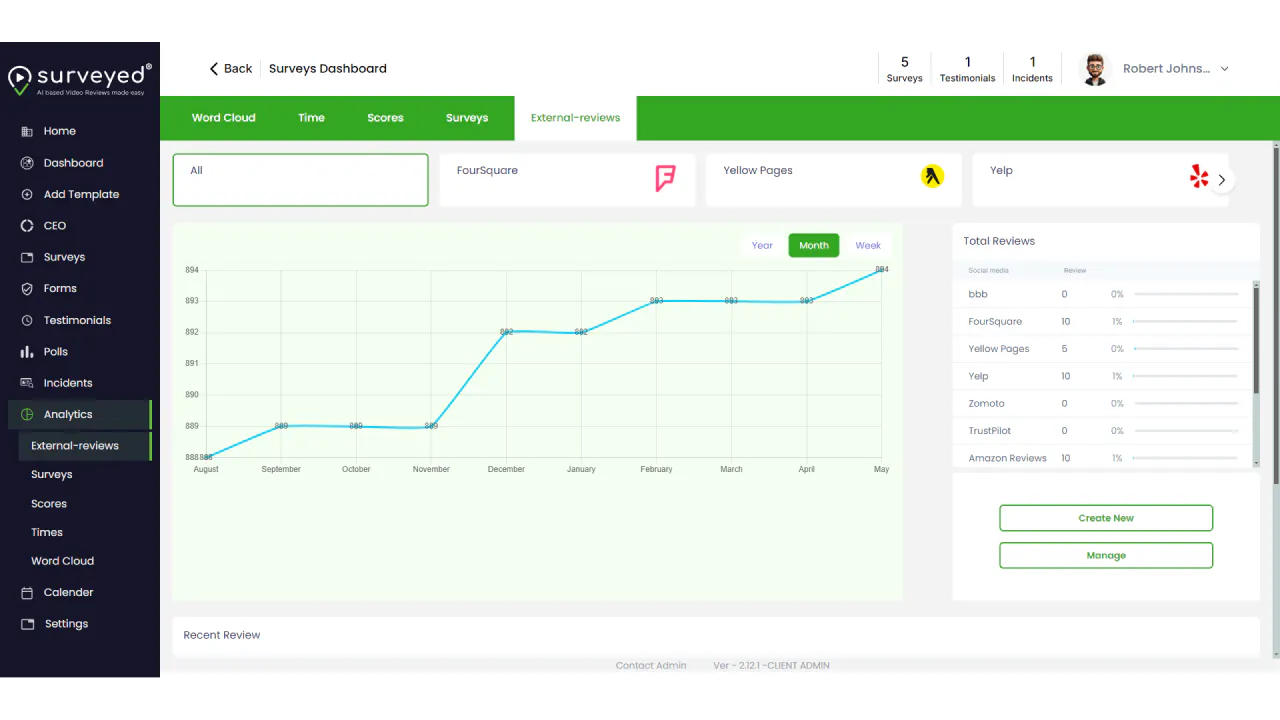This screenshot has height=720, width=1280.
Task: Show next review sources with right arrow
Action: point(1221,180)
